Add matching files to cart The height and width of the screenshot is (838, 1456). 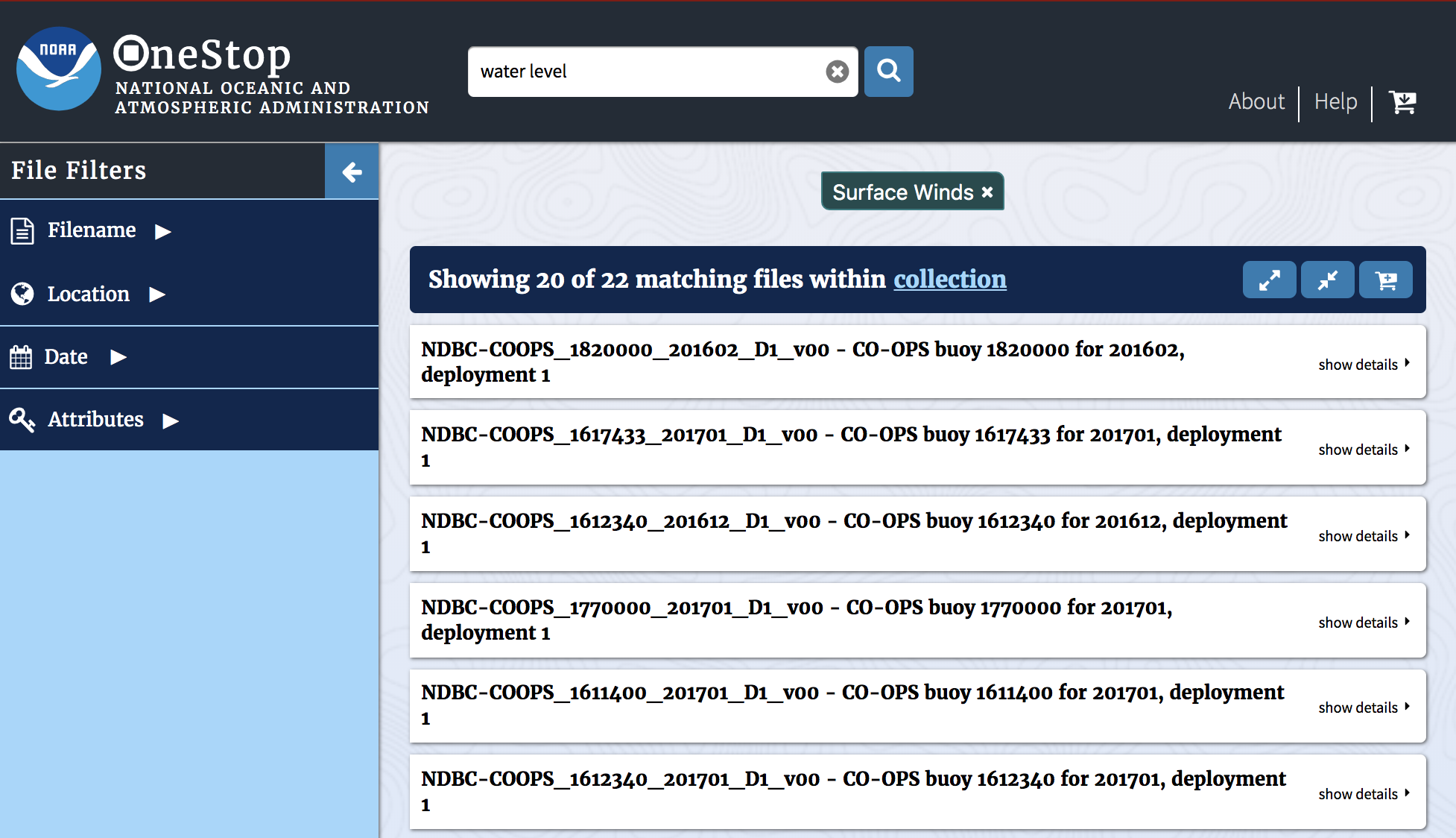pyautogui.click(x=1386, y=280)
